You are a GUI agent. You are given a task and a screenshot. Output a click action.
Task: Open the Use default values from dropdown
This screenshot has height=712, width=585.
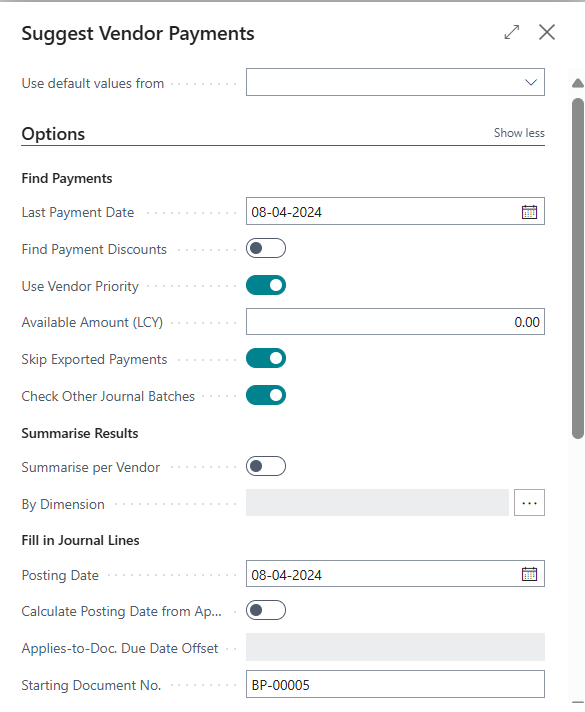[395, 82]
